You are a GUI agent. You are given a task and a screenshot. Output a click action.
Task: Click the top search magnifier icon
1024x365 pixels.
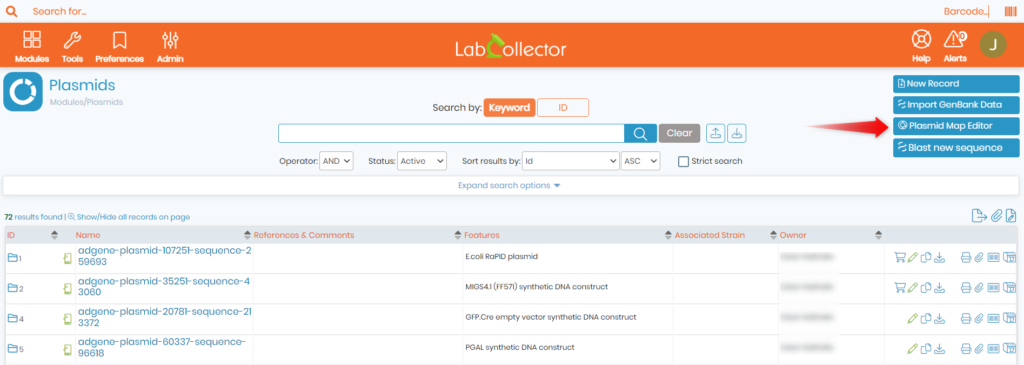pos(11,11)
